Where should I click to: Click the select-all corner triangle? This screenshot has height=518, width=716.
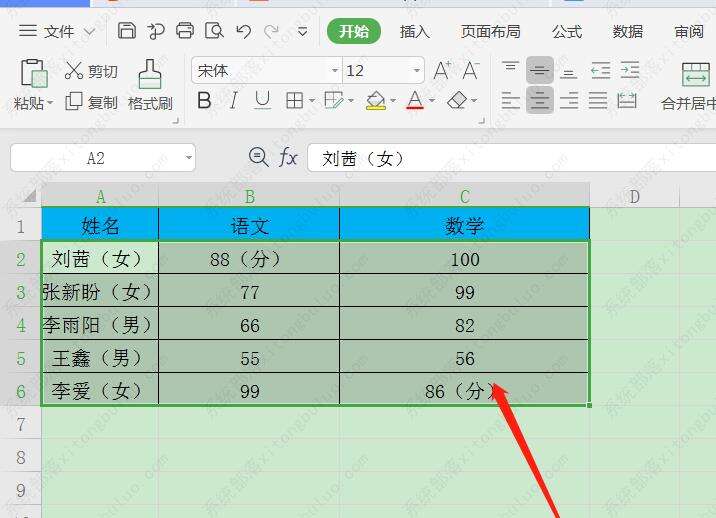(x=29, y=196)
